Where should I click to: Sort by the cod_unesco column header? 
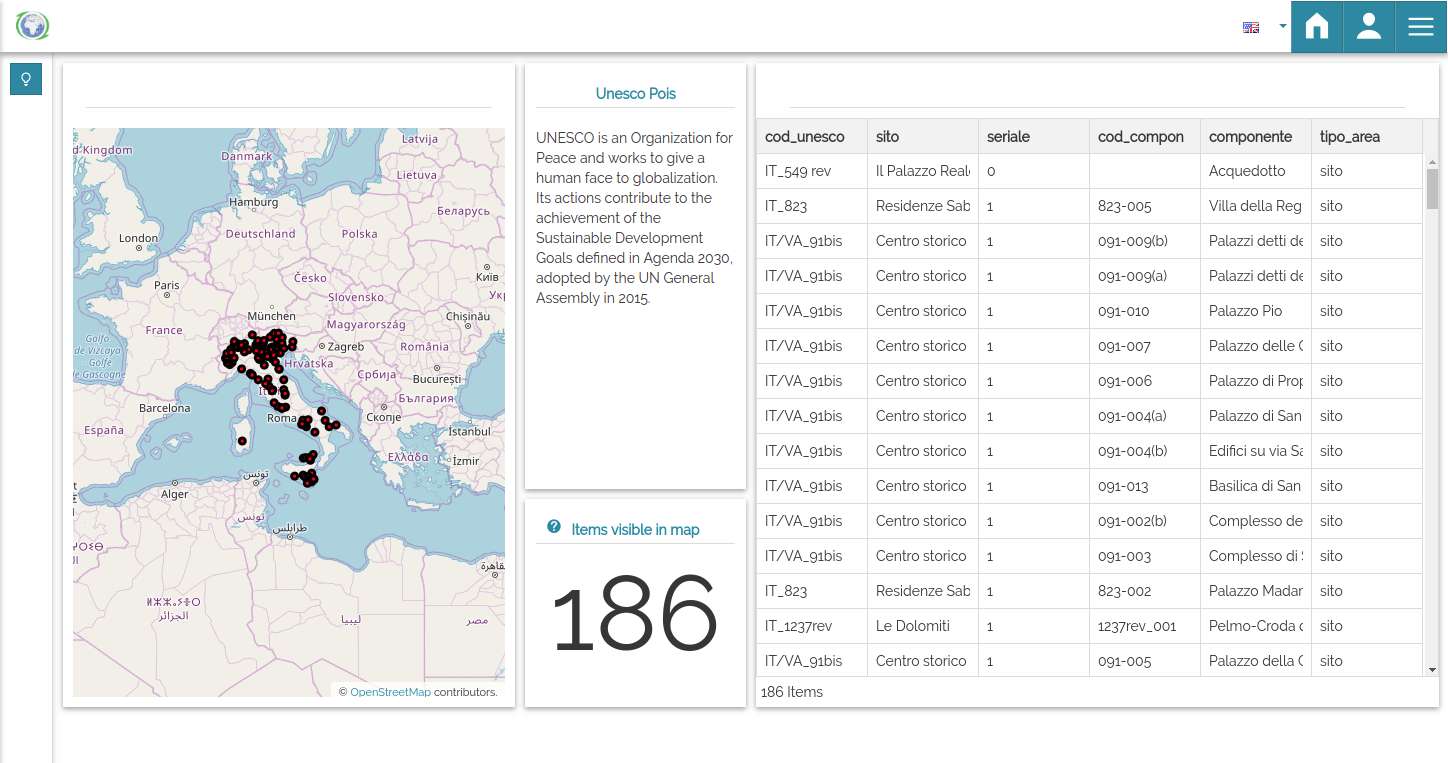(805, 137)
